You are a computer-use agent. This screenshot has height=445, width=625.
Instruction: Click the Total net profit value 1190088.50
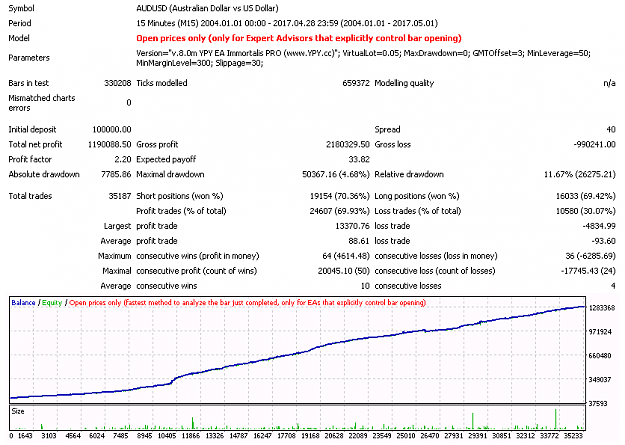point(110,144)
